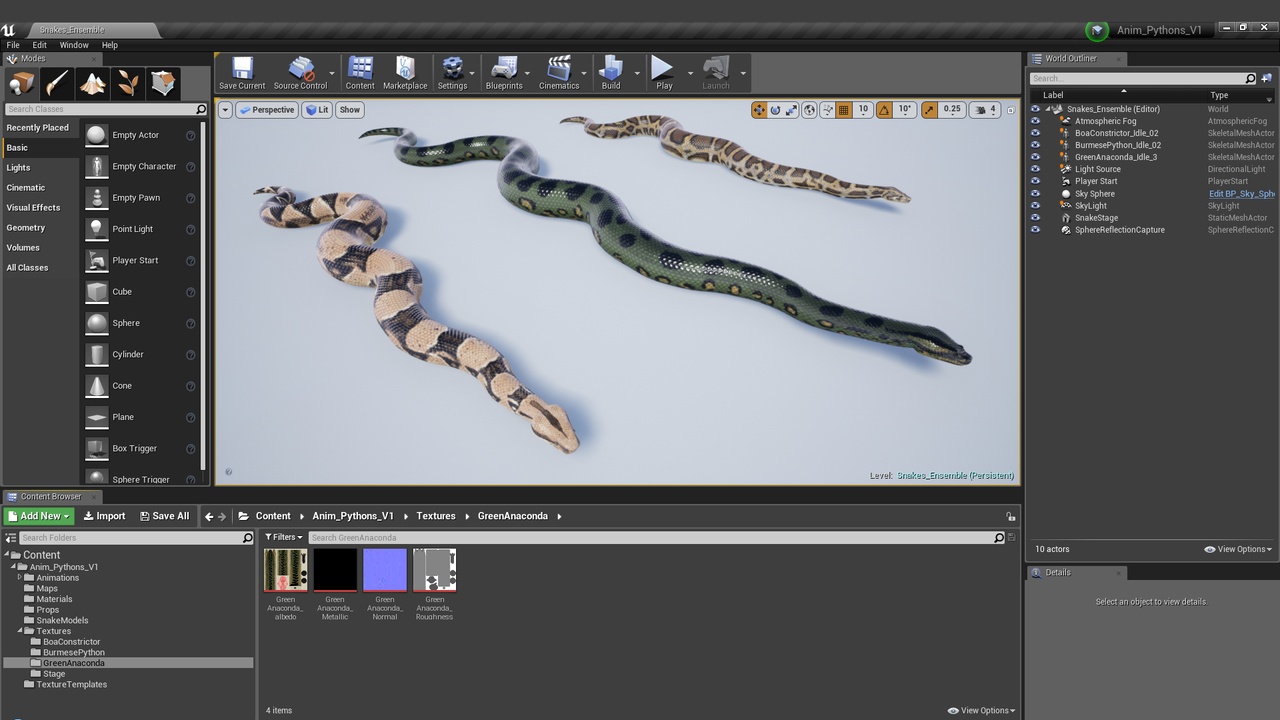Navigate back in Content Browser history
The width and height of the screenshot is (1280, 720).
pos(209,516)
